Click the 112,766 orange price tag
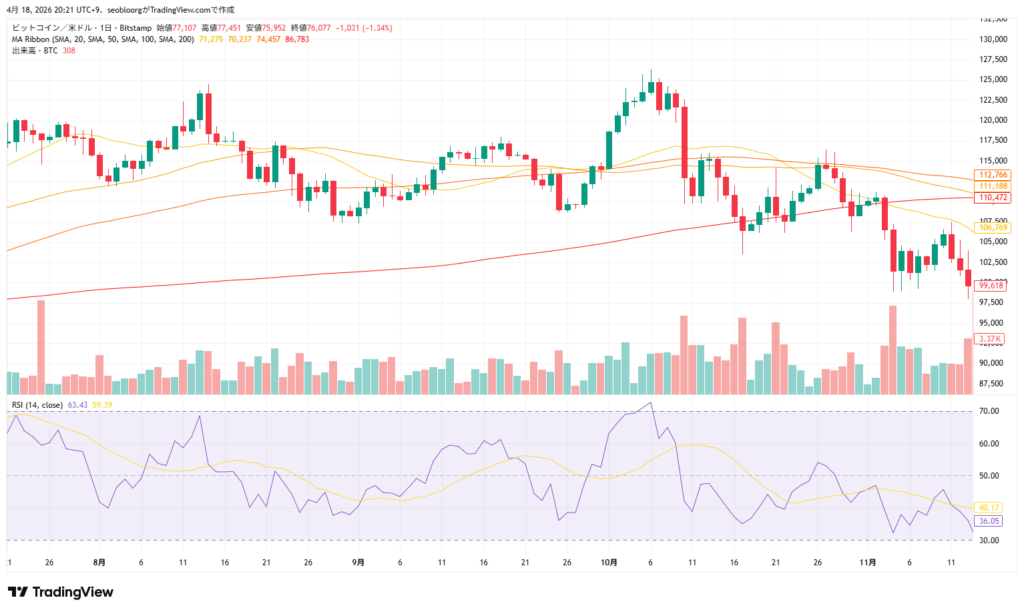Viewport: 1024px width, 612px height. point(991,174)
